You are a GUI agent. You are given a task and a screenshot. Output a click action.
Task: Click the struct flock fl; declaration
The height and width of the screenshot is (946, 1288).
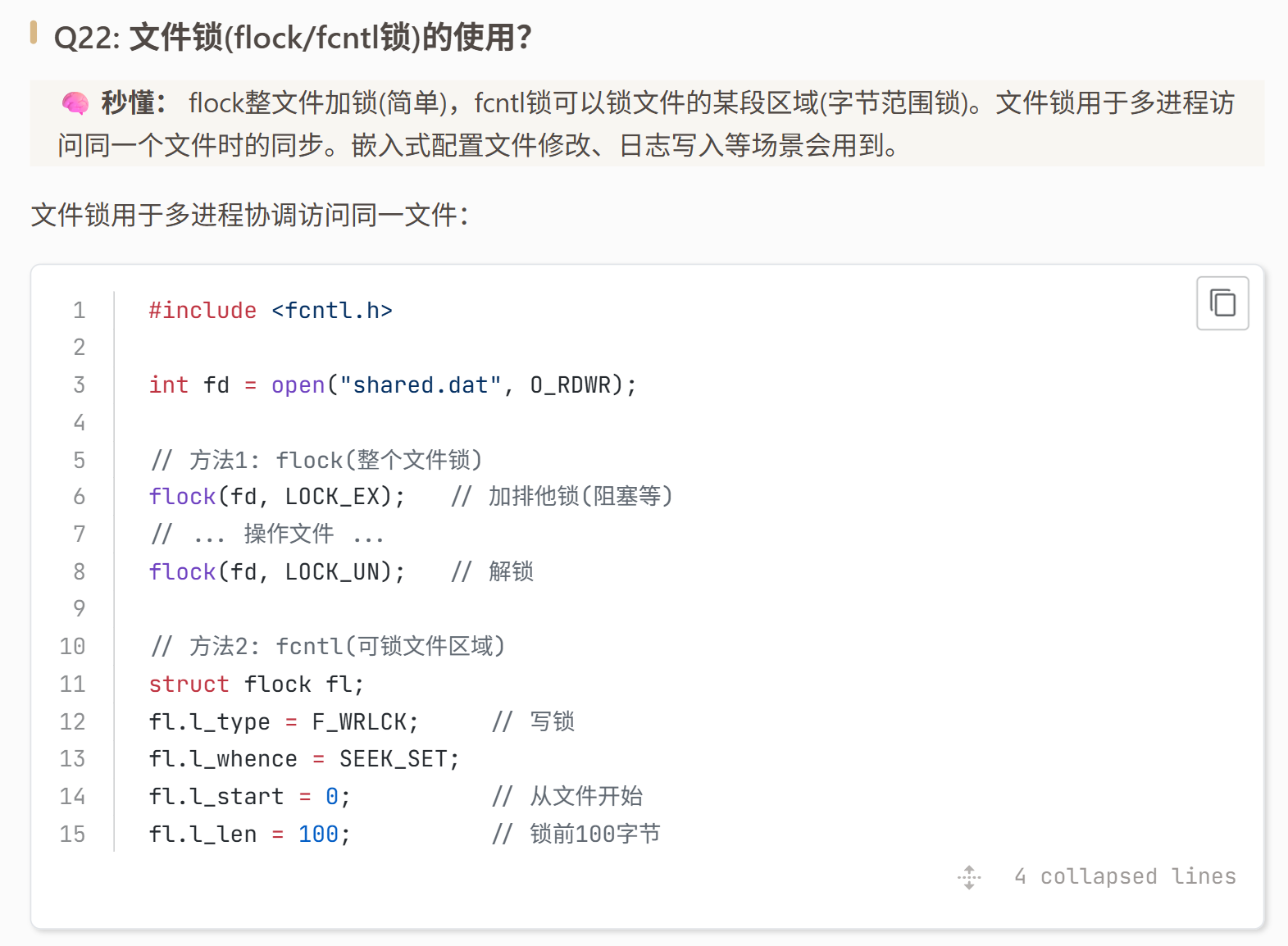256,684
